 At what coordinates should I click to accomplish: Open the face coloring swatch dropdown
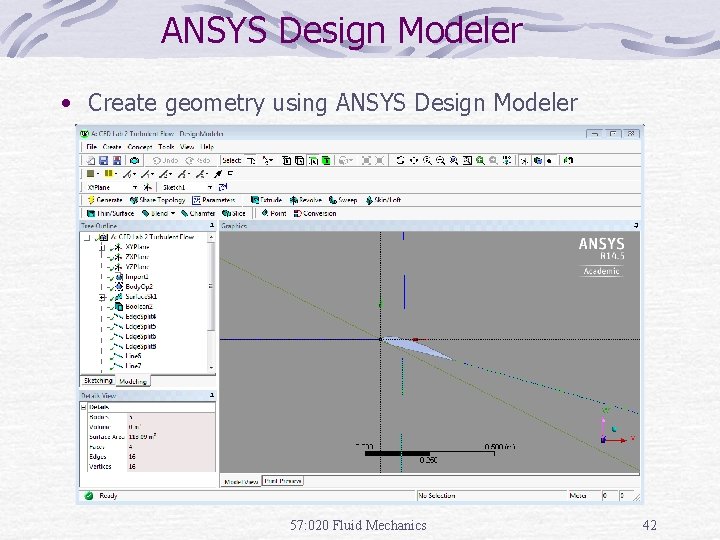93,174
